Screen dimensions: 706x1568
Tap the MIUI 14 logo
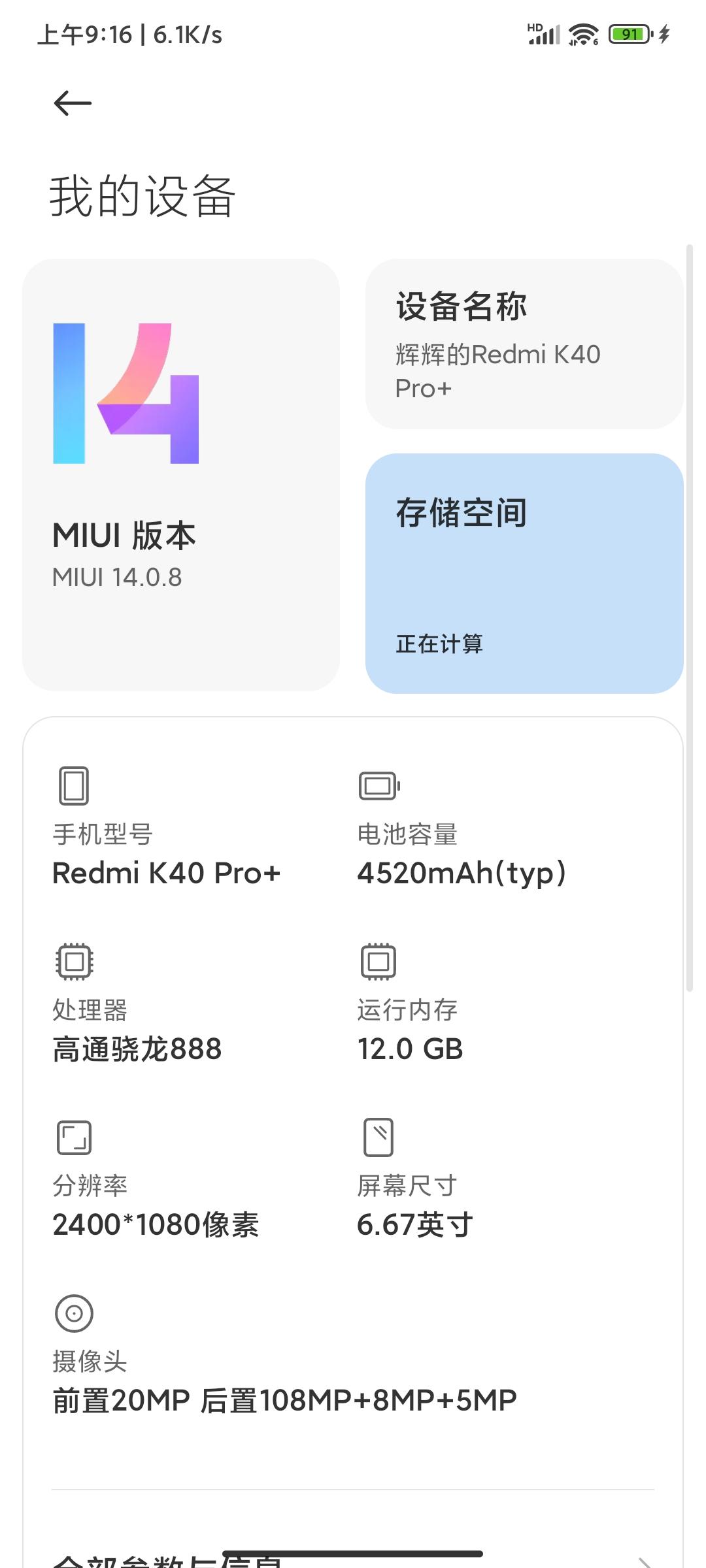click(x=126, y=393)
